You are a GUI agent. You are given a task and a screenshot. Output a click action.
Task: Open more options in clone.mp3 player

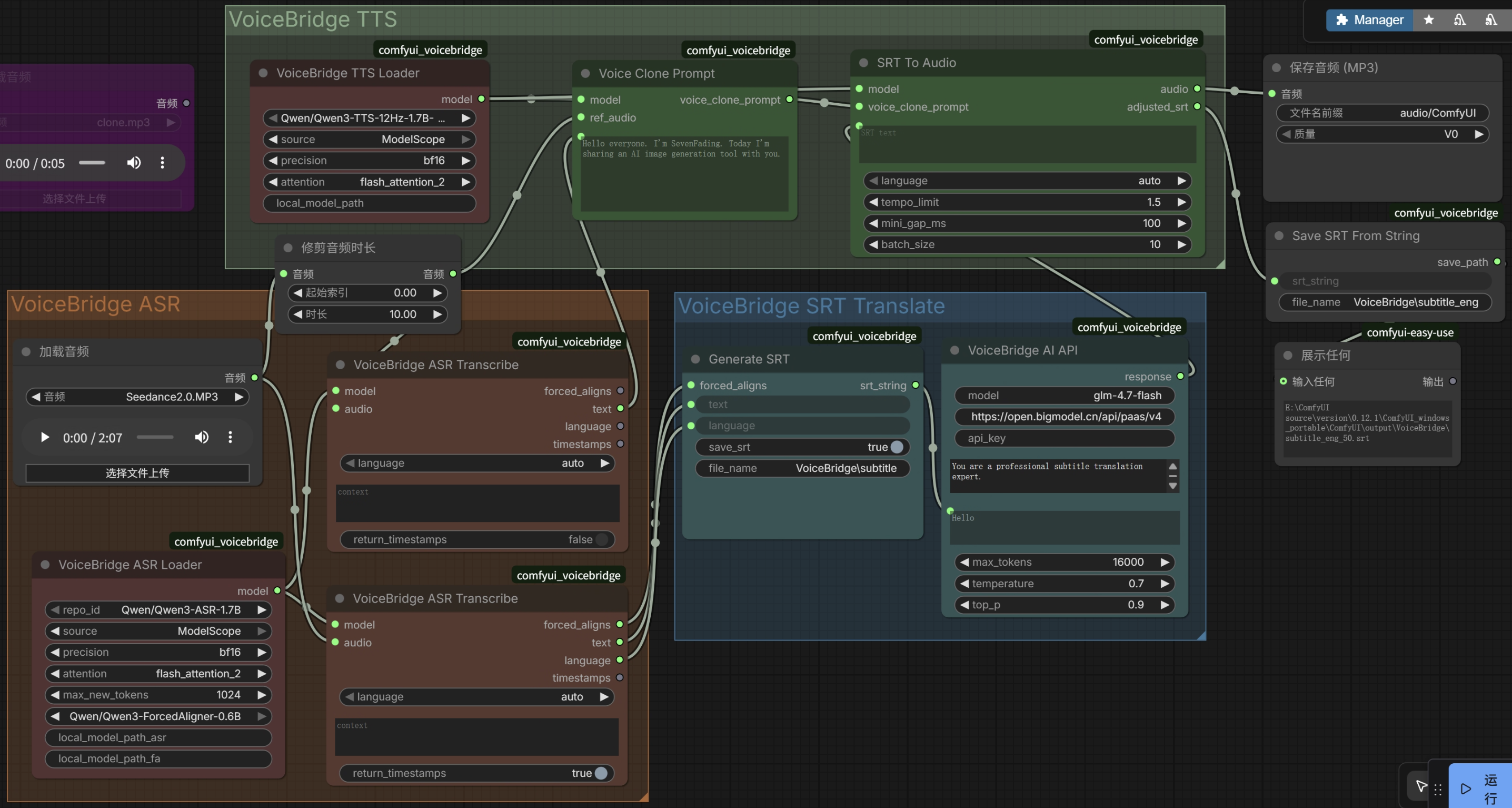coord(163,163)
